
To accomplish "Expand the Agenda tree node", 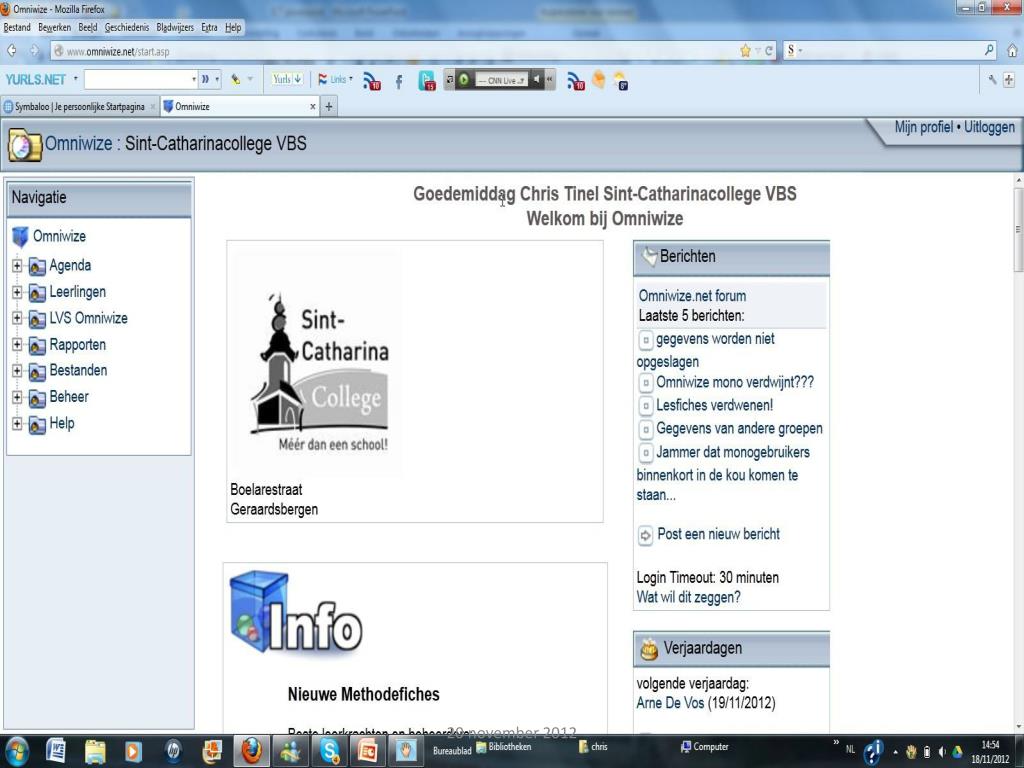I will coord(17,266).
